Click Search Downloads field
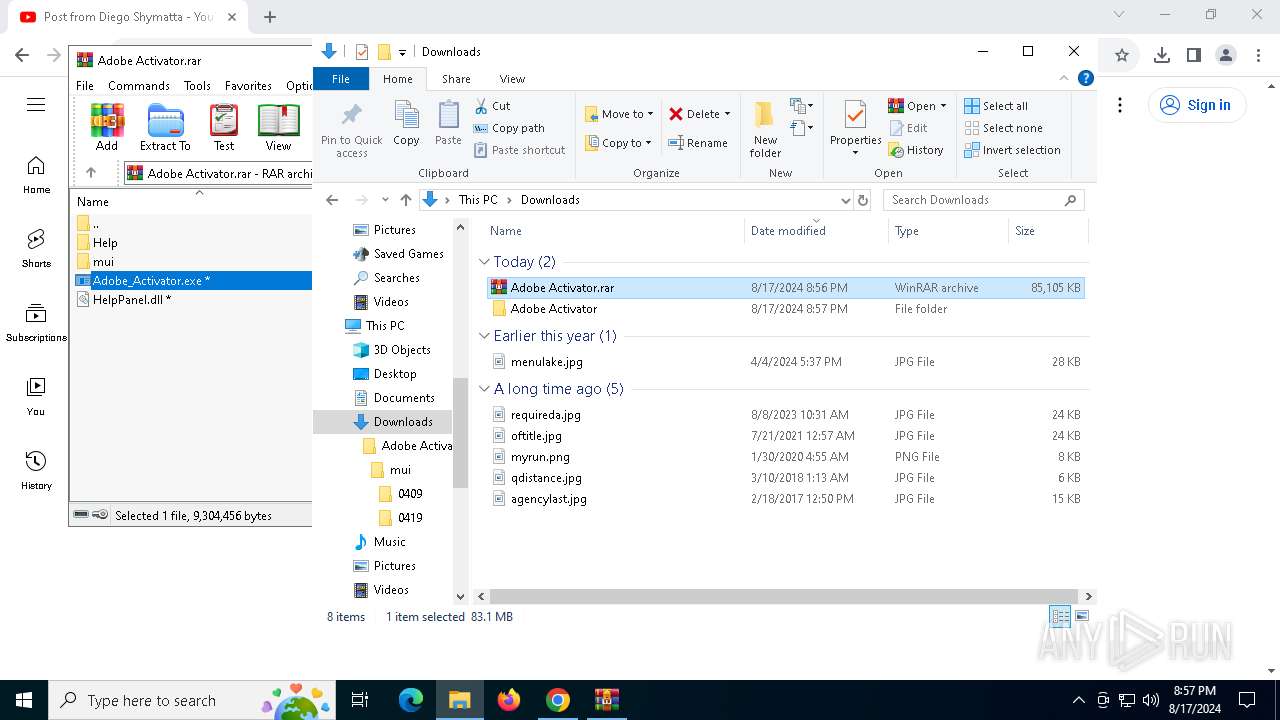The image size is (1280, 720). tap(983, 200)
